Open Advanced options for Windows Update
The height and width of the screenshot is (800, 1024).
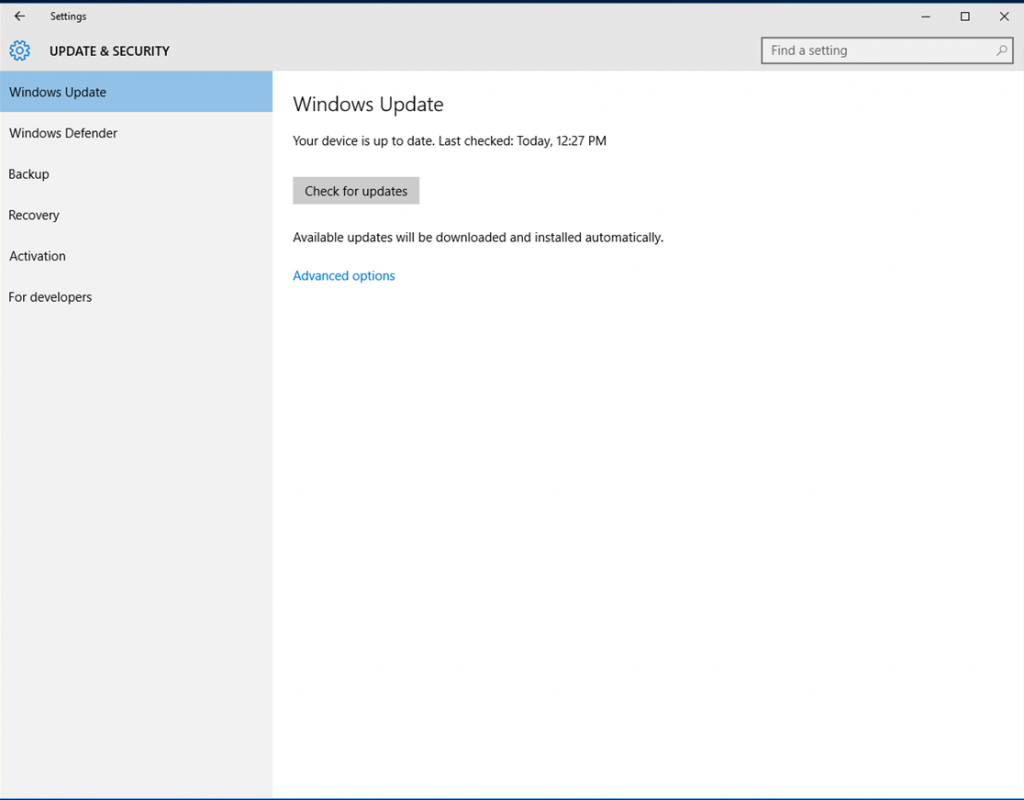tap(344, 275)
